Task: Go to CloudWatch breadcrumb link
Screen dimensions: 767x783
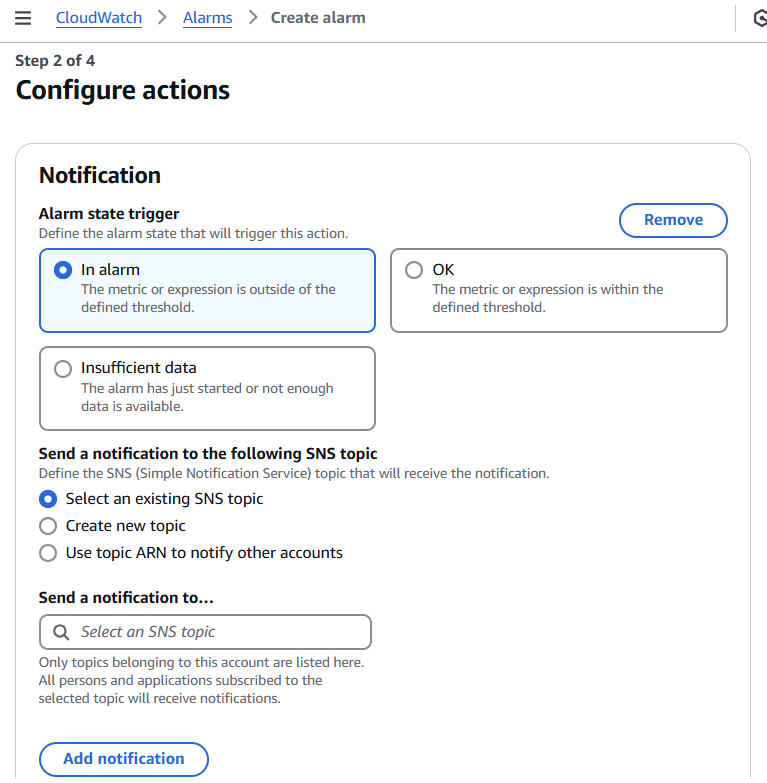Action: click(x=99, y=18)
